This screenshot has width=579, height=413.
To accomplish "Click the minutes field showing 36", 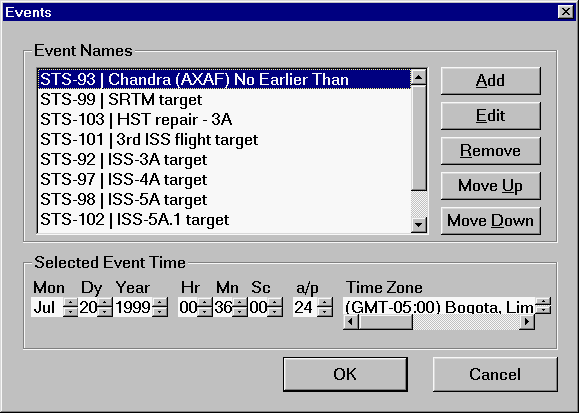I will (x=223, y=307).
